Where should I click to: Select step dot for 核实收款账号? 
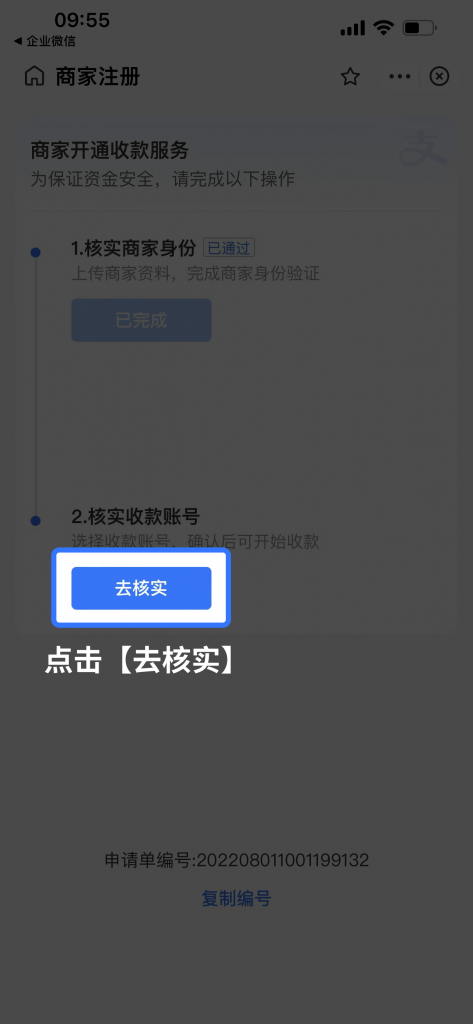(x=35, y=520)
